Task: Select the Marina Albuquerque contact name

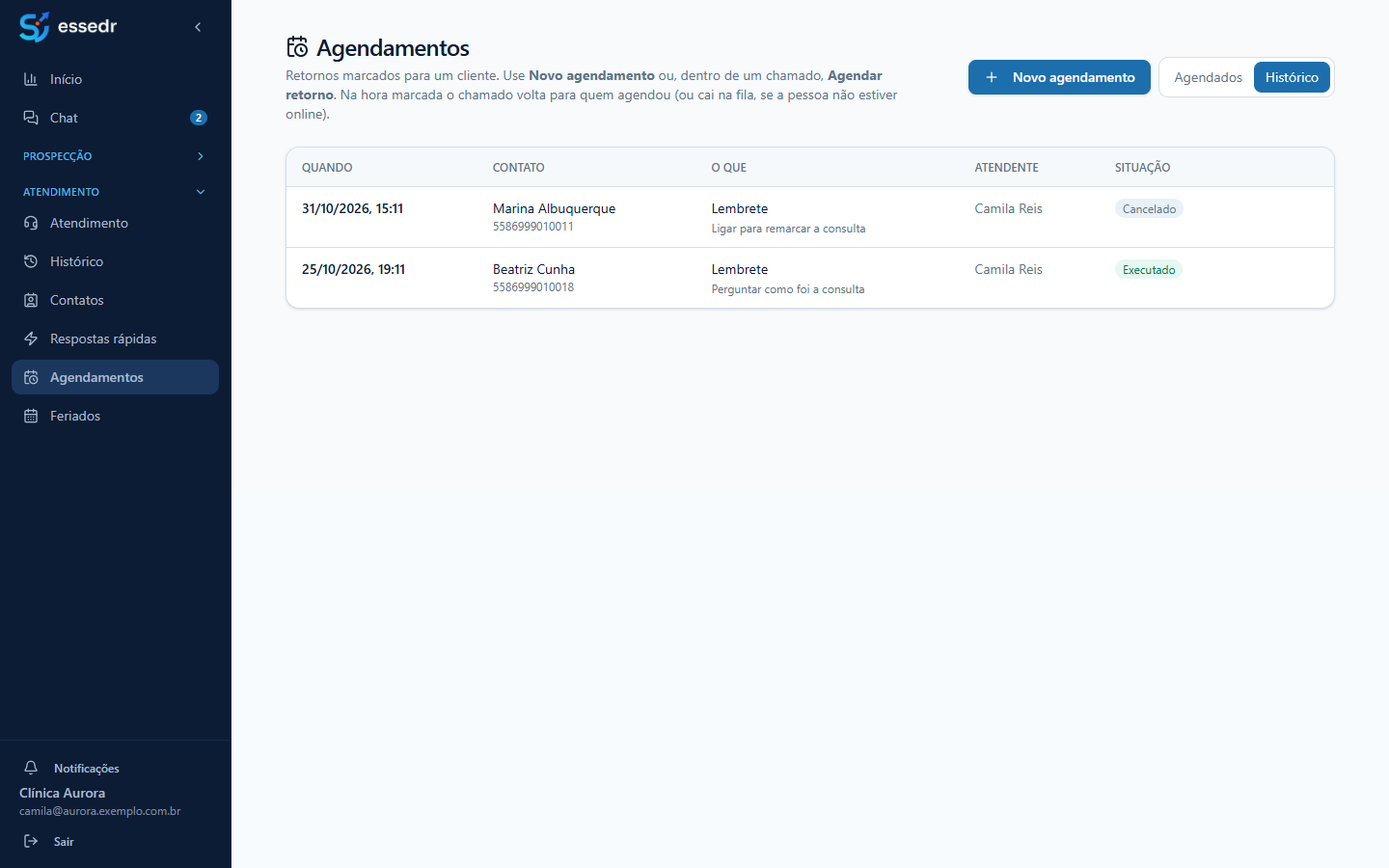Action: 554,208
